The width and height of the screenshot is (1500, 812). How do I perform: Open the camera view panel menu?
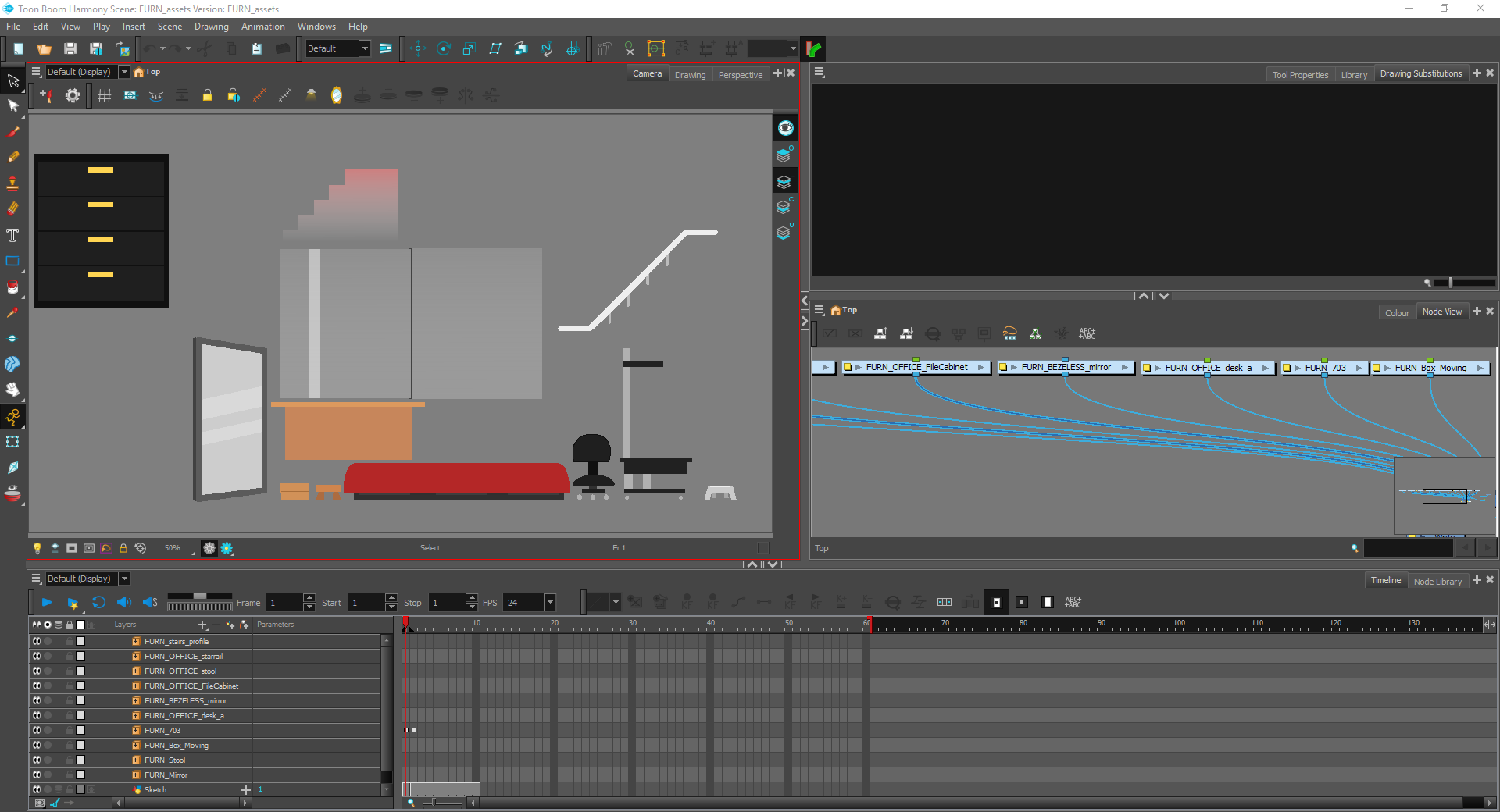[36, 72]
